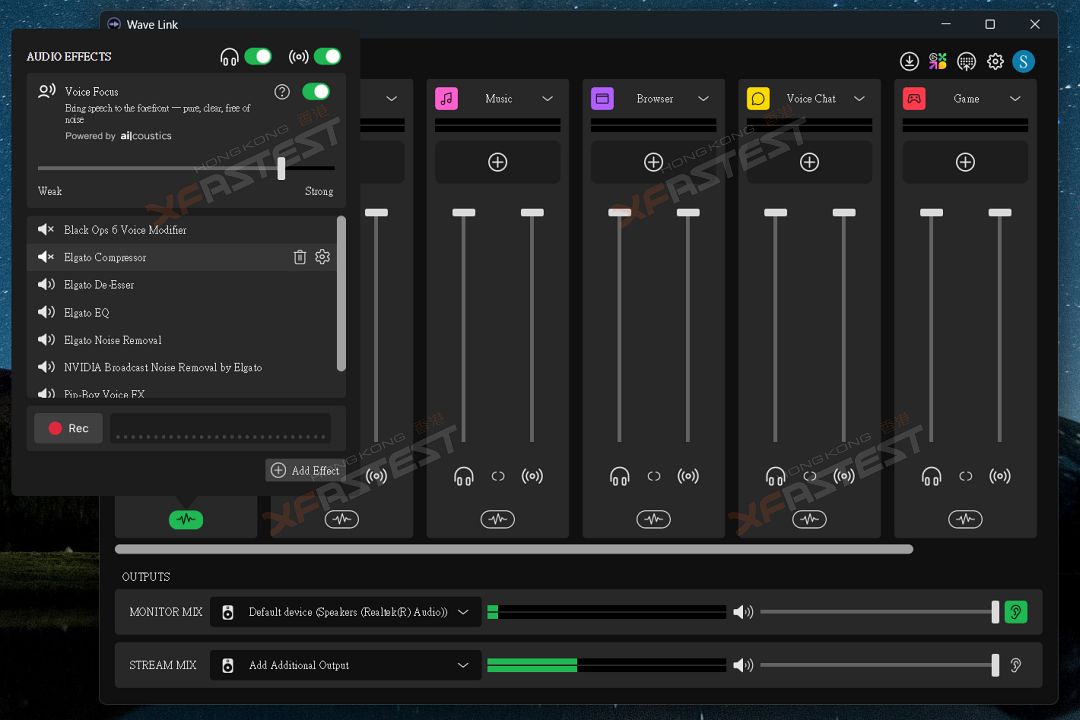The image size is (1080, 720).
Task: Select the Elgato EQ effect row
Action: pyautogui.click(x=182, y=312)
